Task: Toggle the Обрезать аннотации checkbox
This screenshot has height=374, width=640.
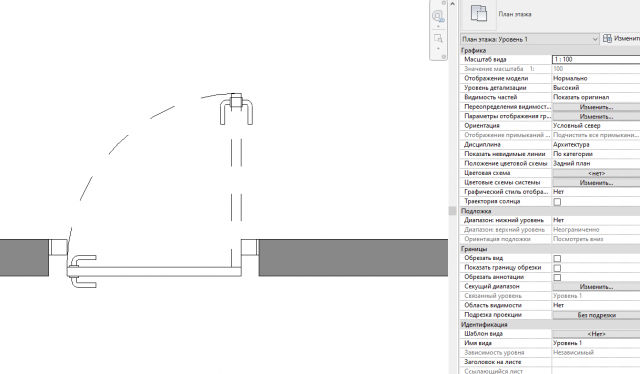Action: (557, 277)
